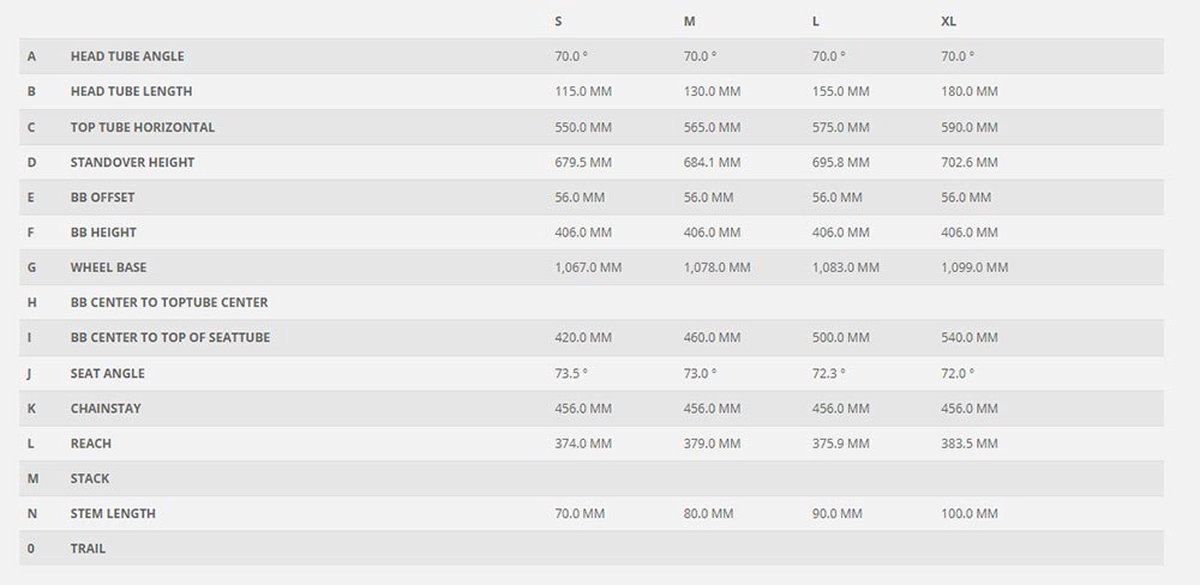Click the 1,099.0 MM wheel base value
1200x585 pixels.
(974, 268)
